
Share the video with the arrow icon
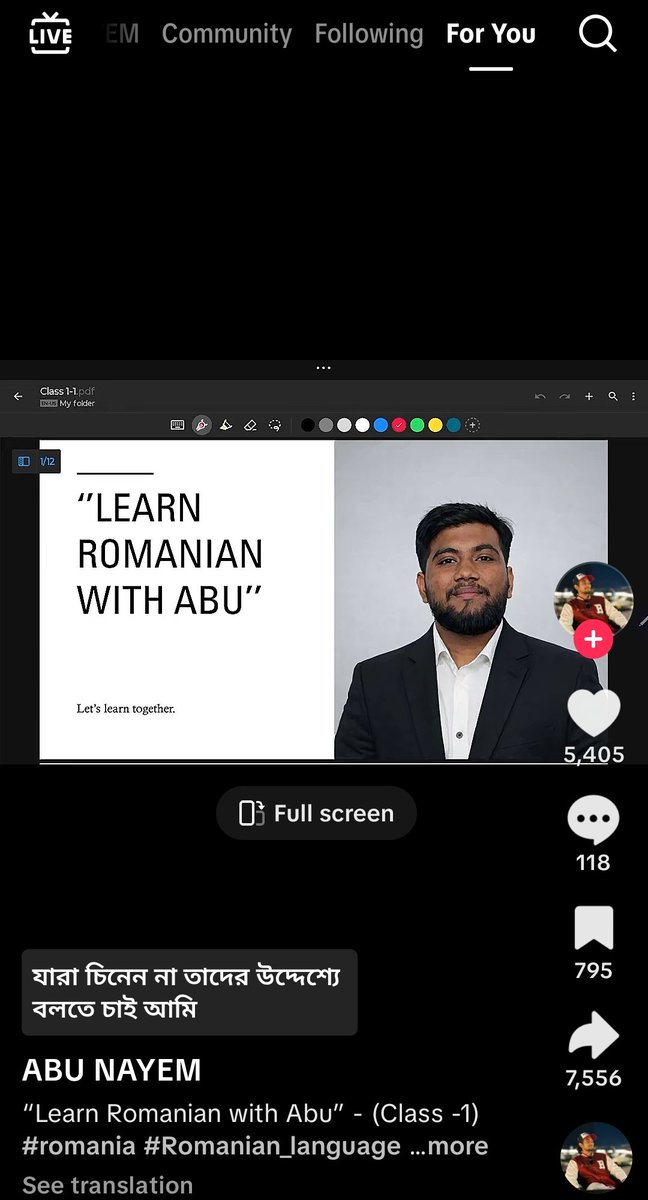[594, 1036]
